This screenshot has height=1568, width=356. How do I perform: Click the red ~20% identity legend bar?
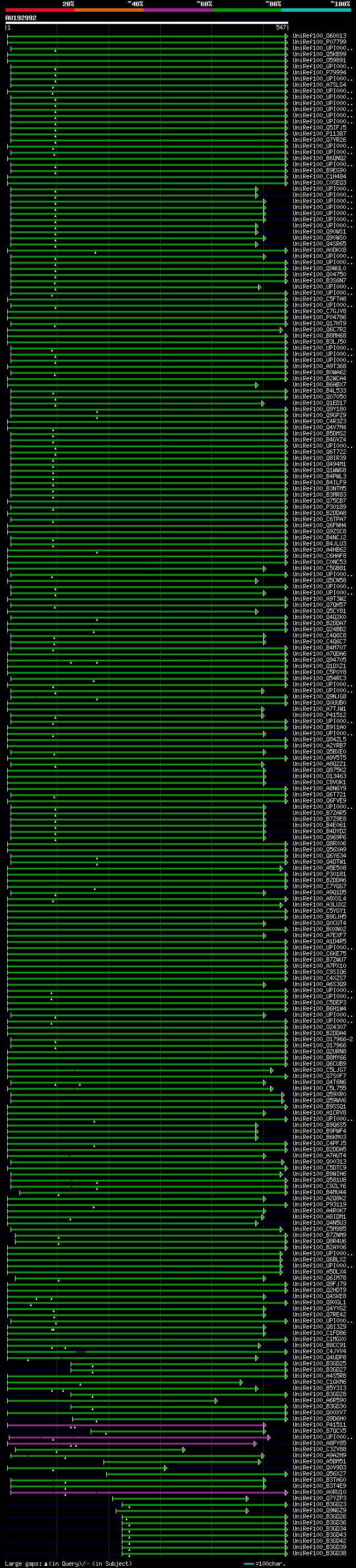pyautogui.click(x=40, y=10)
